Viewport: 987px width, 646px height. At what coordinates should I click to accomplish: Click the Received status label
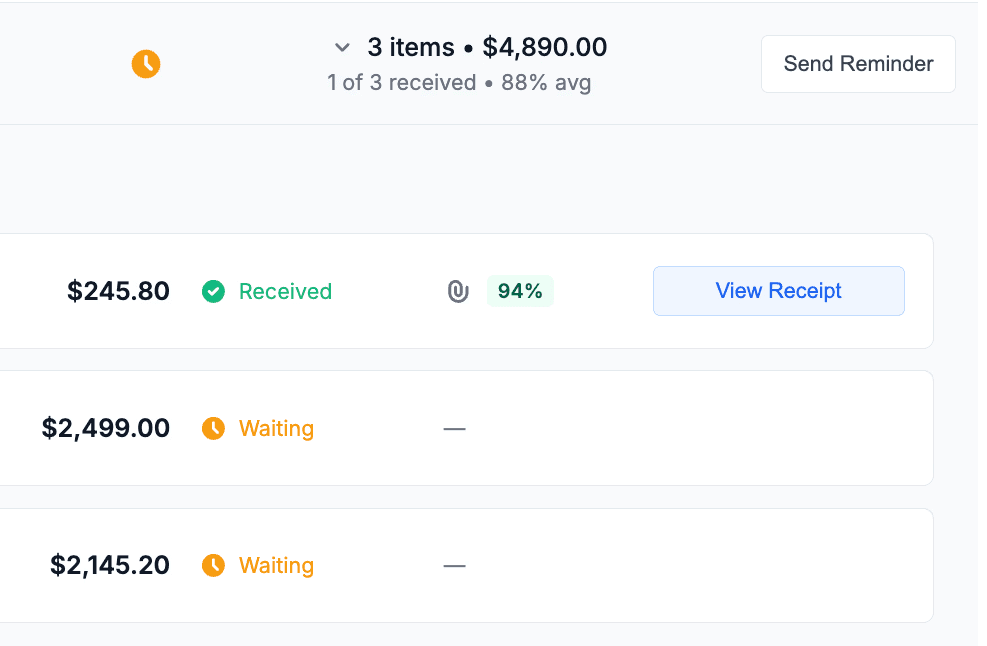point(285,291)
